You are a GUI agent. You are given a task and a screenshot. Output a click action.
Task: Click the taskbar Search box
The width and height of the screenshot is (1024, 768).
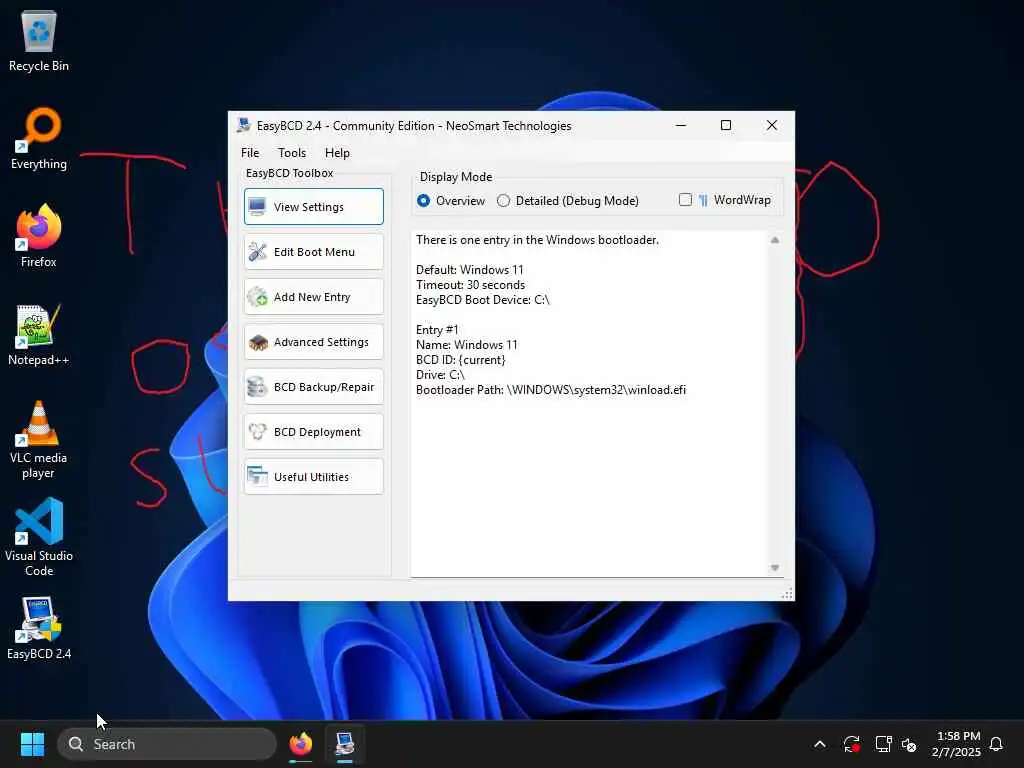(x=167, y=744)
